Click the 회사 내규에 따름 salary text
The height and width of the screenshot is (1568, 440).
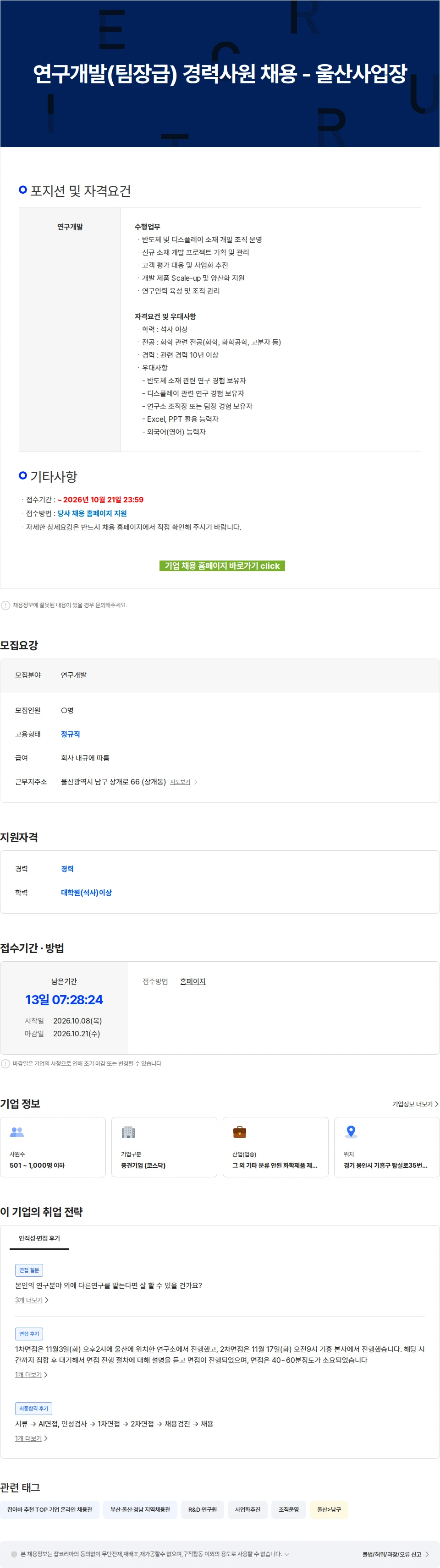coord(85,758)
